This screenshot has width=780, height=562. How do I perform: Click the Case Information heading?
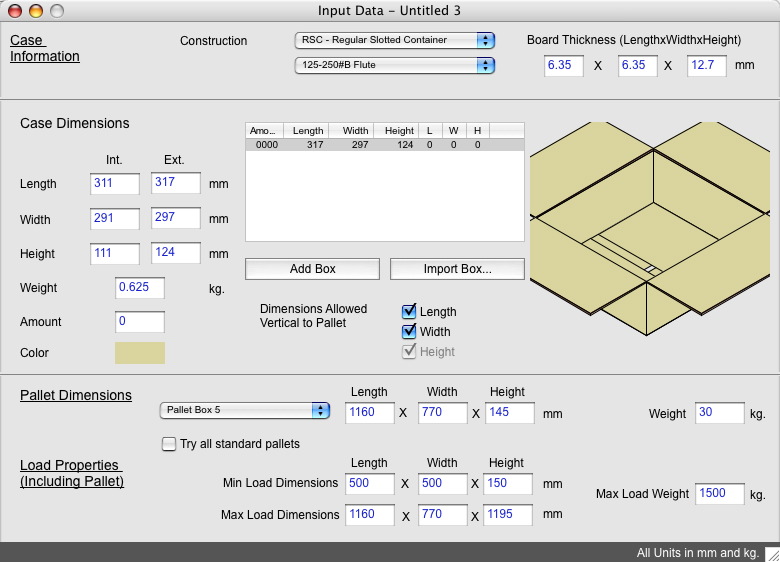pyautogui.click(x=45, y=48)
